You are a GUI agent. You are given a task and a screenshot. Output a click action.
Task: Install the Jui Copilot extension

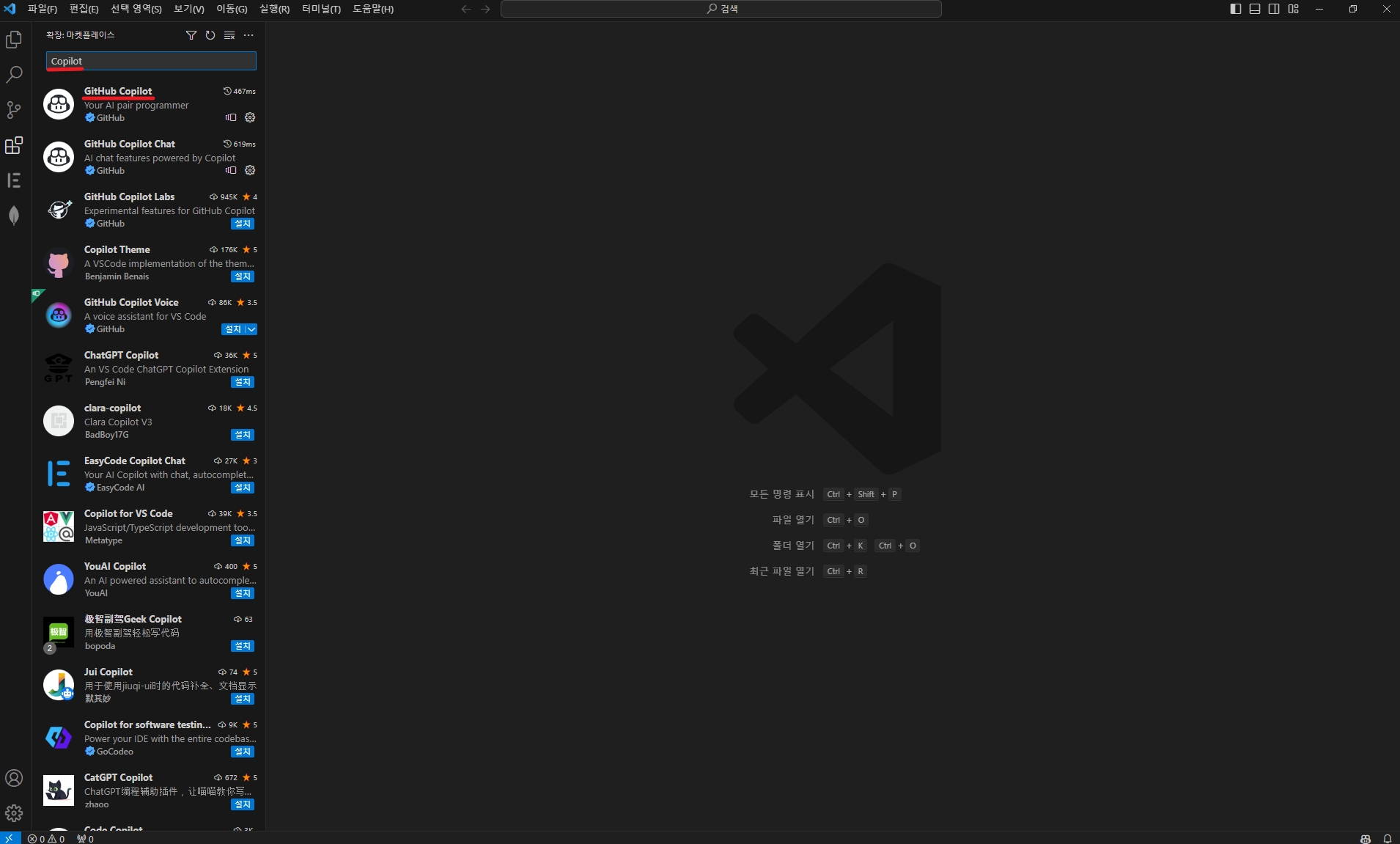point(243,699)
